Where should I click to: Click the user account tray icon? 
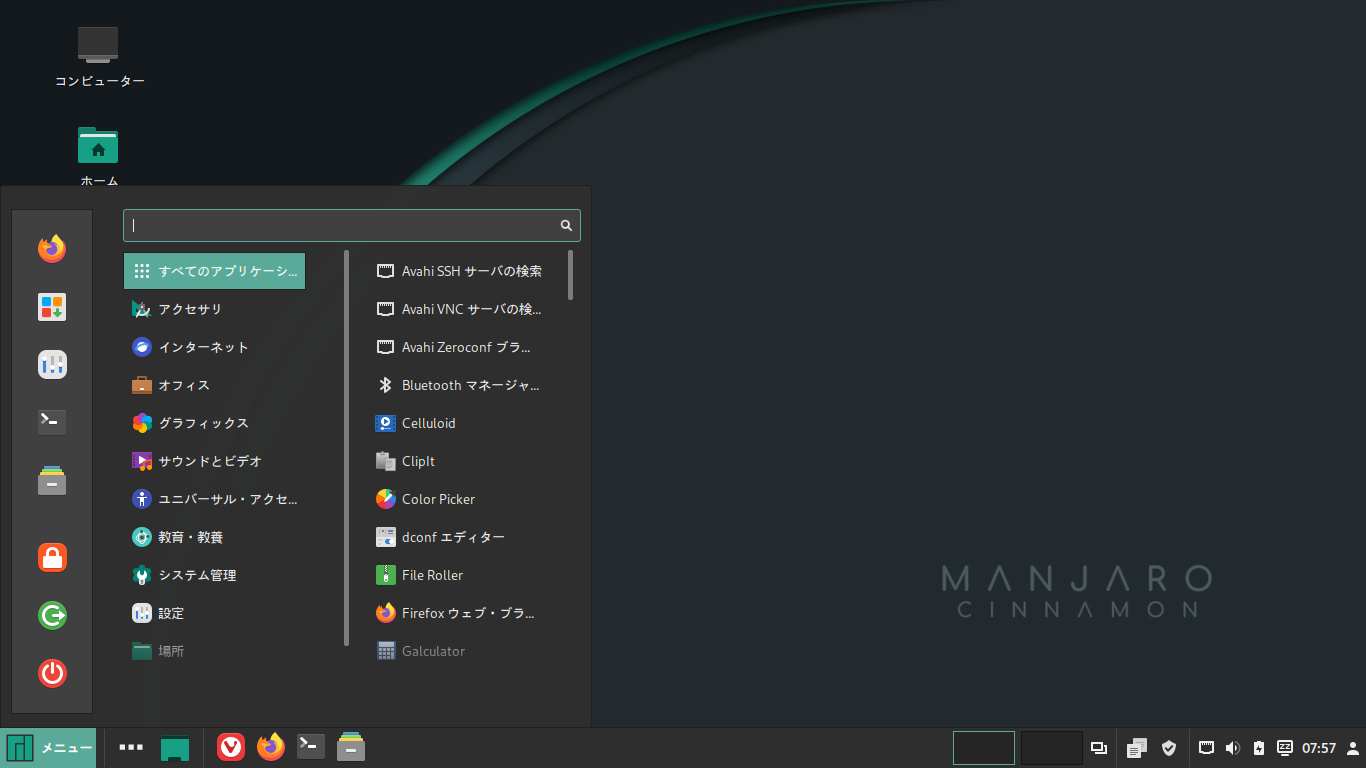pyautogui.click(x=1353, y=748)
